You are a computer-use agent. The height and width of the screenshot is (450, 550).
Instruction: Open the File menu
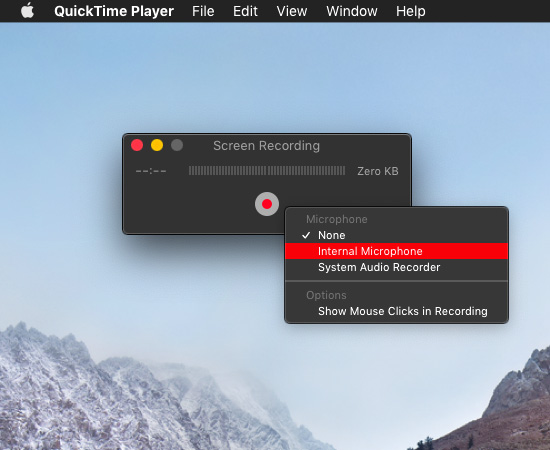click(x=203, y=11)
